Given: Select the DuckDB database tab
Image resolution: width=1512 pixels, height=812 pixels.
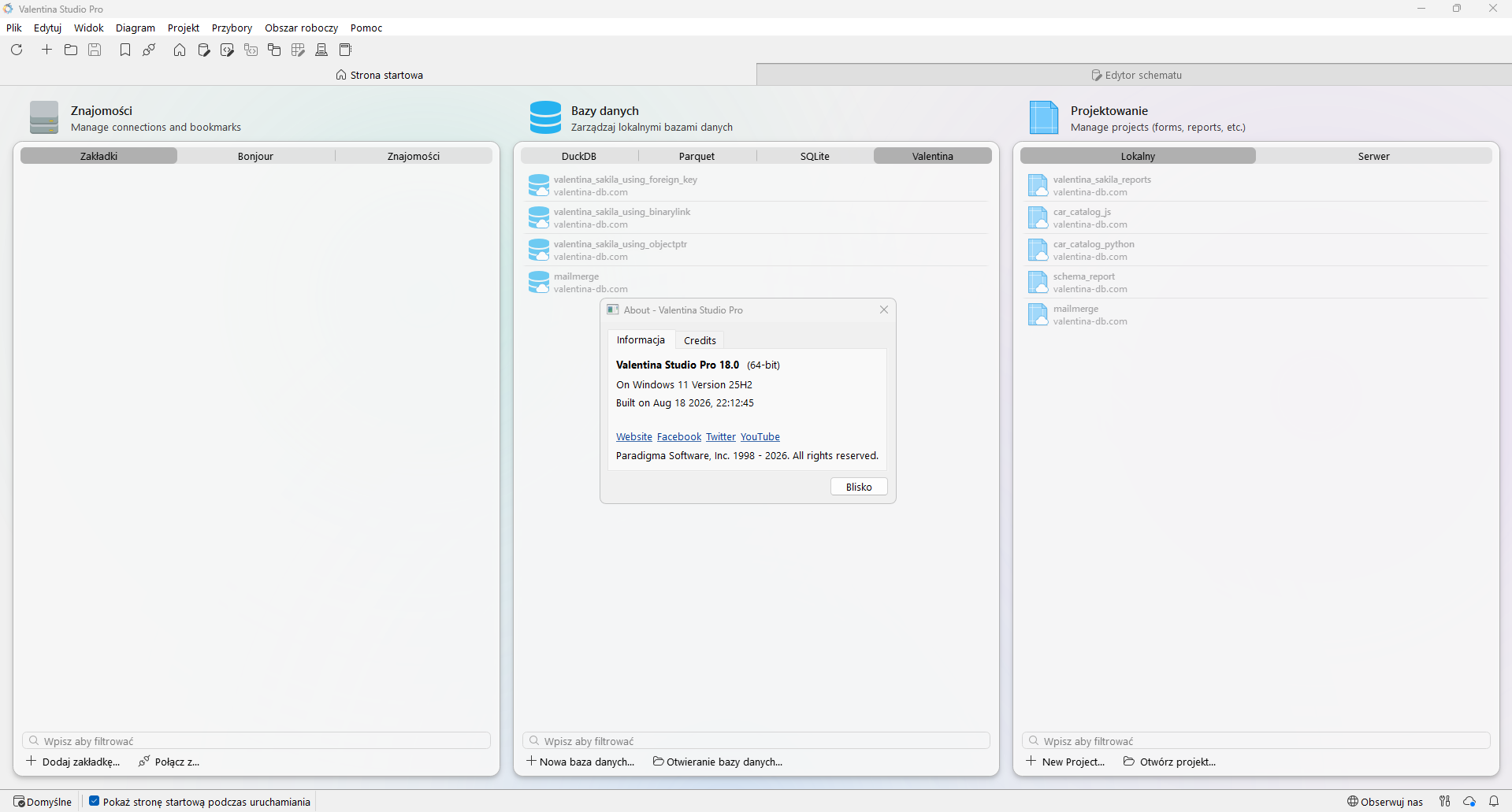Looking at the screenshot, I should coord(579,156).
